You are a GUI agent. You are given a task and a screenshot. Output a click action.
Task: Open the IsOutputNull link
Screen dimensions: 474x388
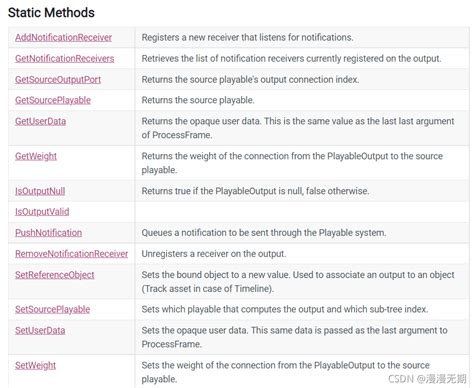pos(40,191)
